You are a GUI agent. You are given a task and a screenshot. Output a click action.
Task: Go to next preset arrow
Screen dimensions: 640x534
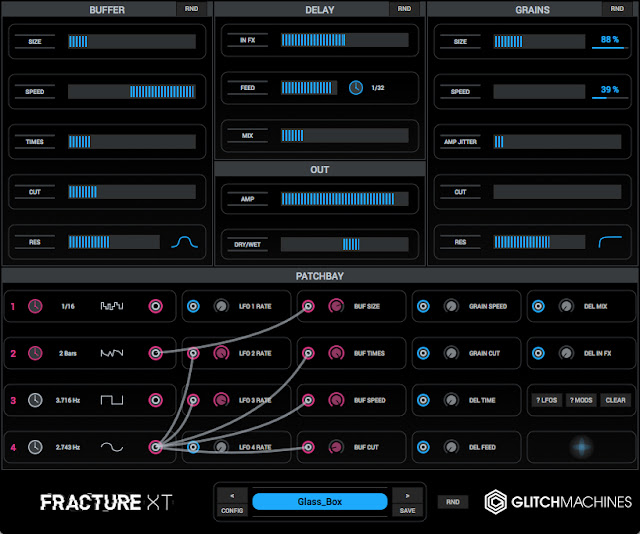(407, 496)
